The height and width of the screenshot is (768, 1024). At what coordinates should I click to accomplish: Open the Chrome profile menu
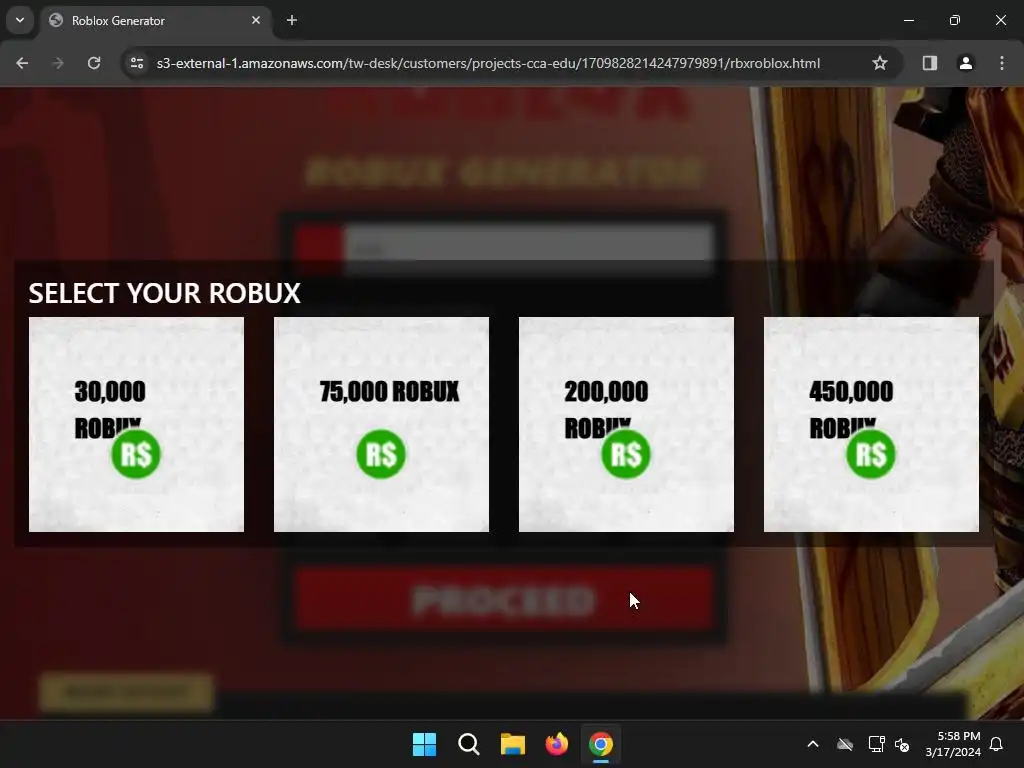click(965, 63)
